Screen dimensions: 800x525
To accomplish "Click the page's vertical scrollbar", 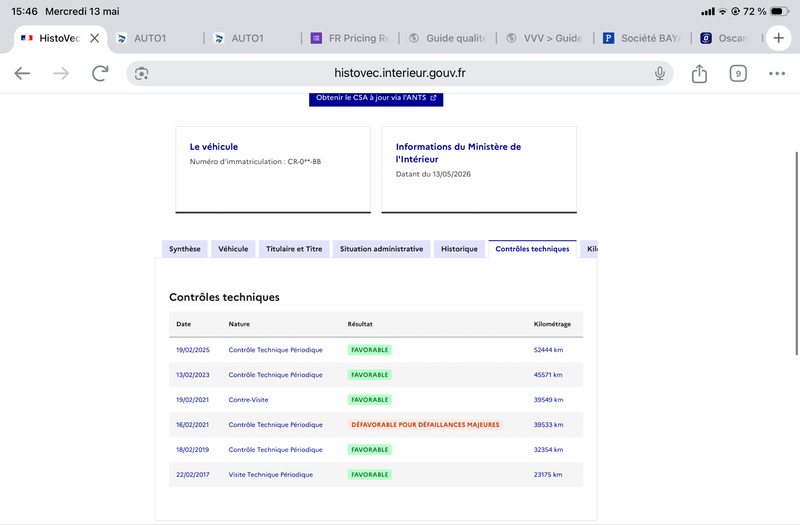I will (796, 253).
